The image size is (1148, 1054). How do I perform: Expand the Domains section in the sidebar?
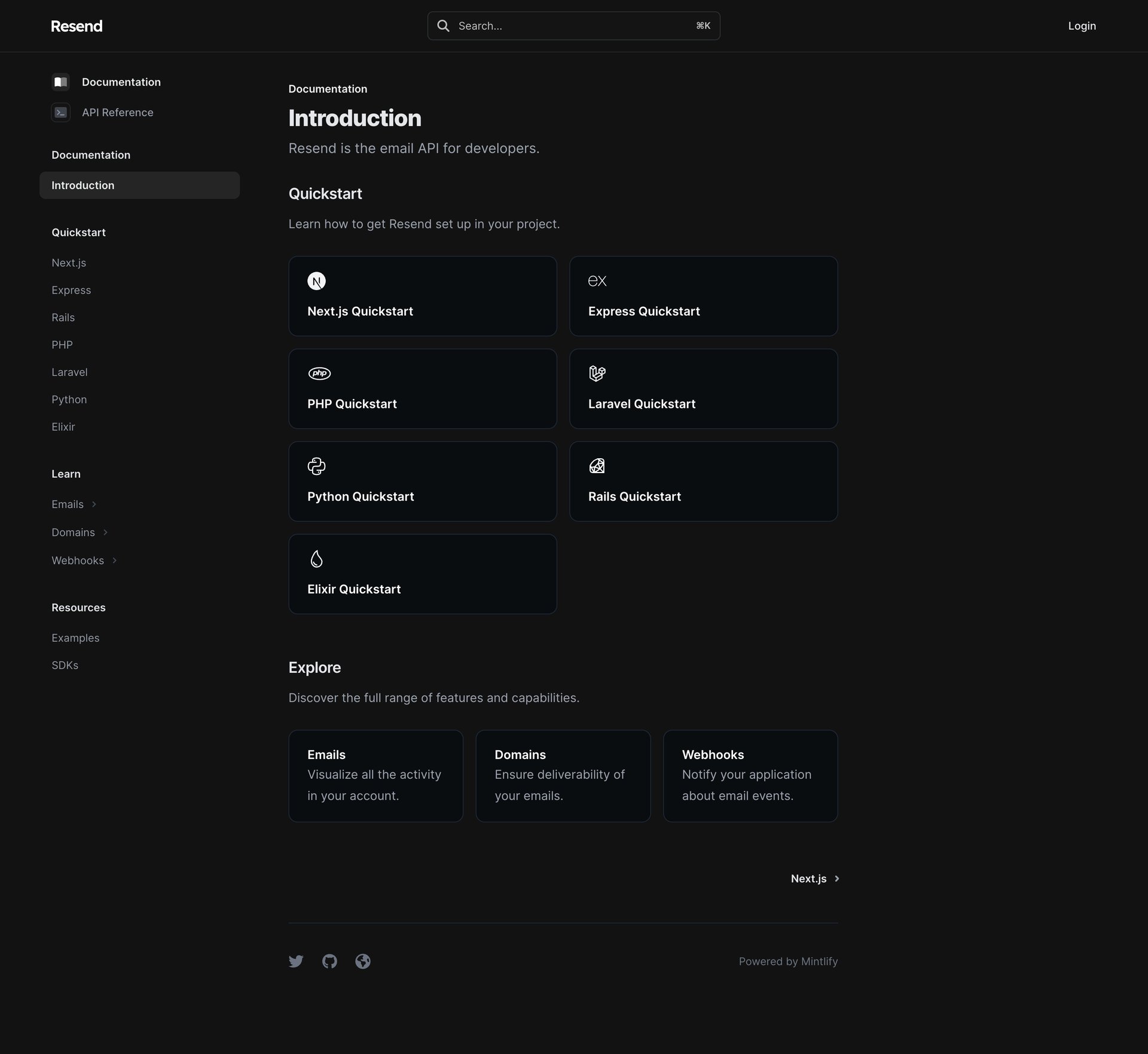73,532
